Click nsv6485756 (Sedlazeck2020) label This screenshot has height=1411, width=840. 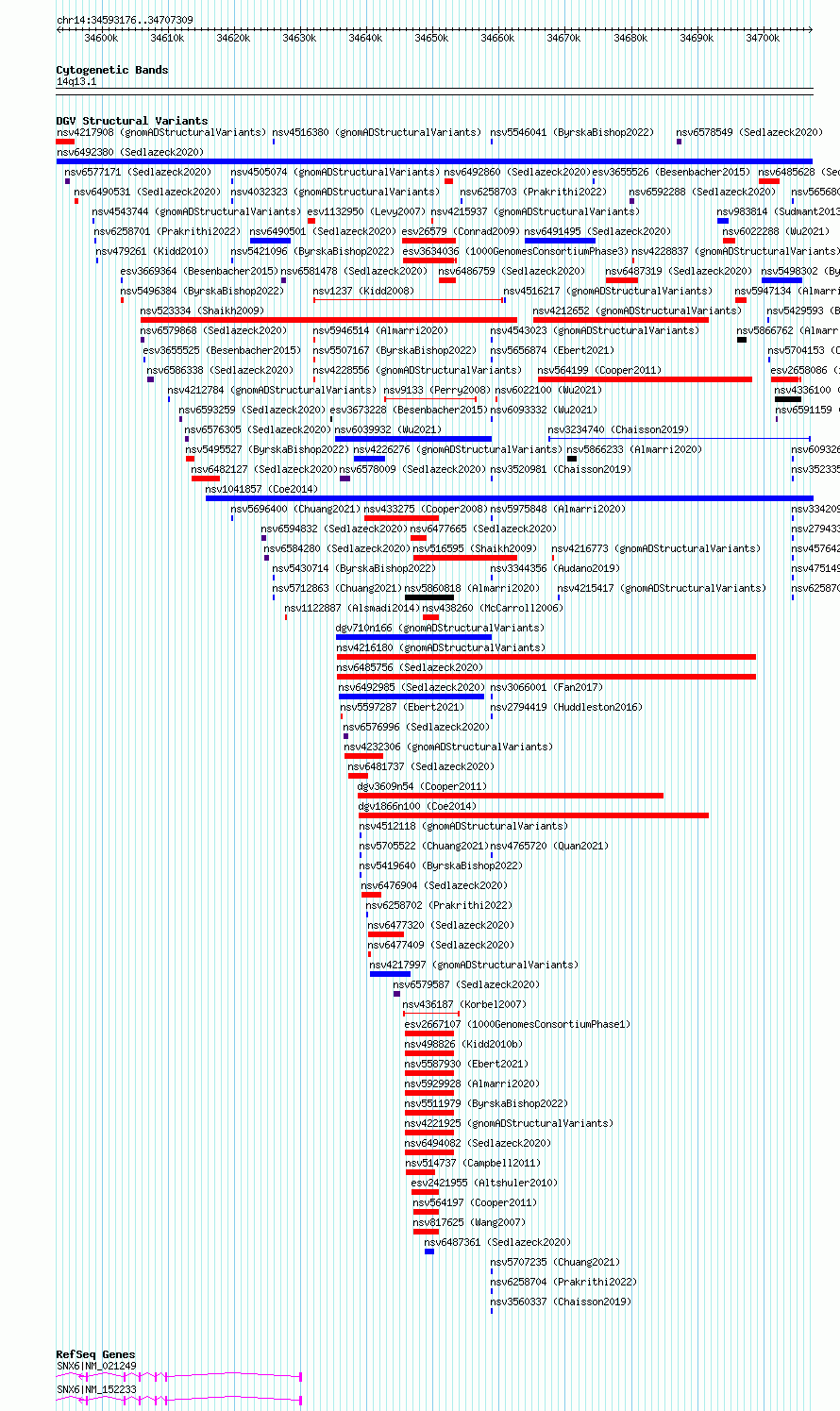click(x=410, y=667)
